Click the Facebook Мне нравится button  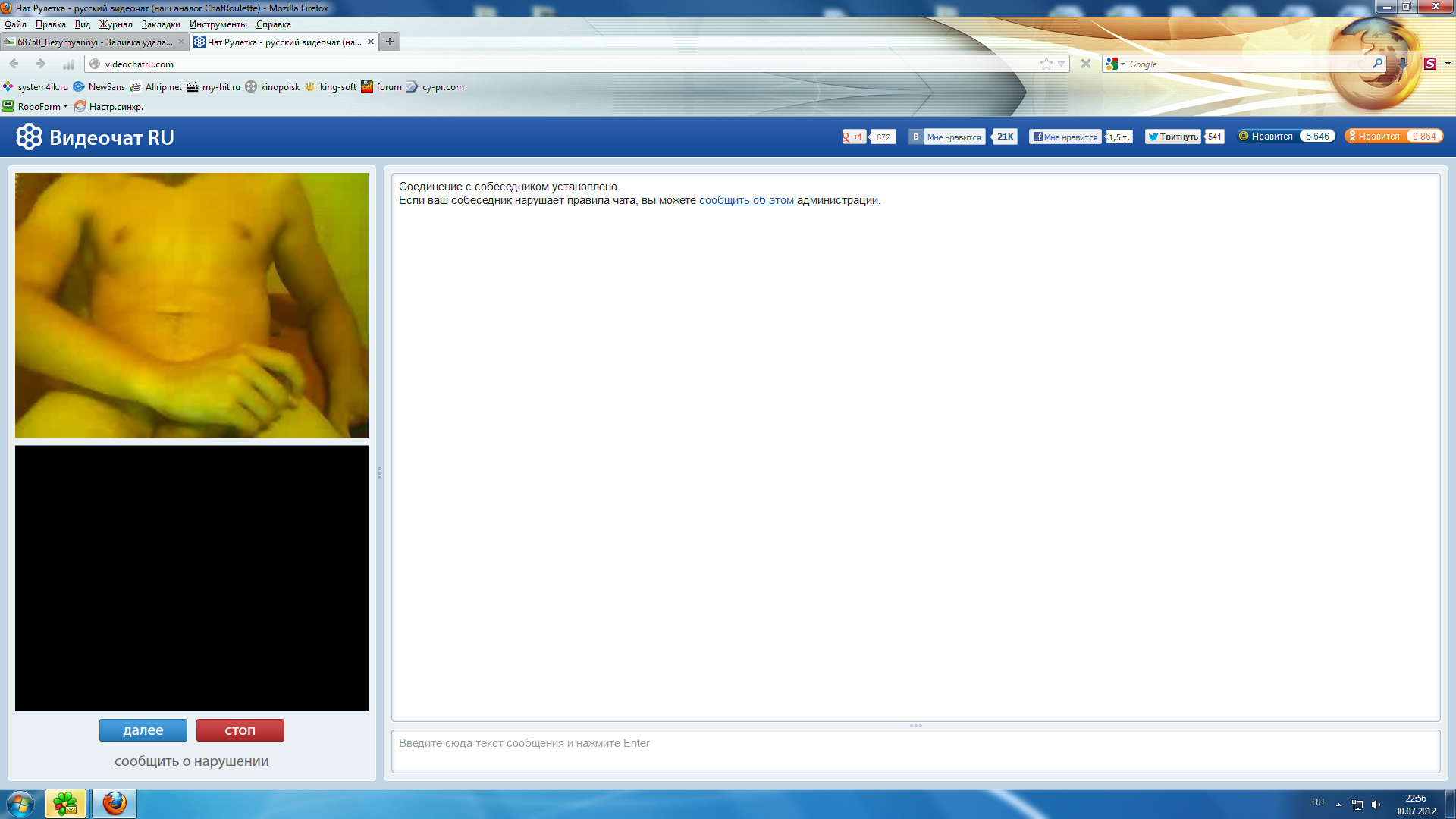coord(1065,136)
